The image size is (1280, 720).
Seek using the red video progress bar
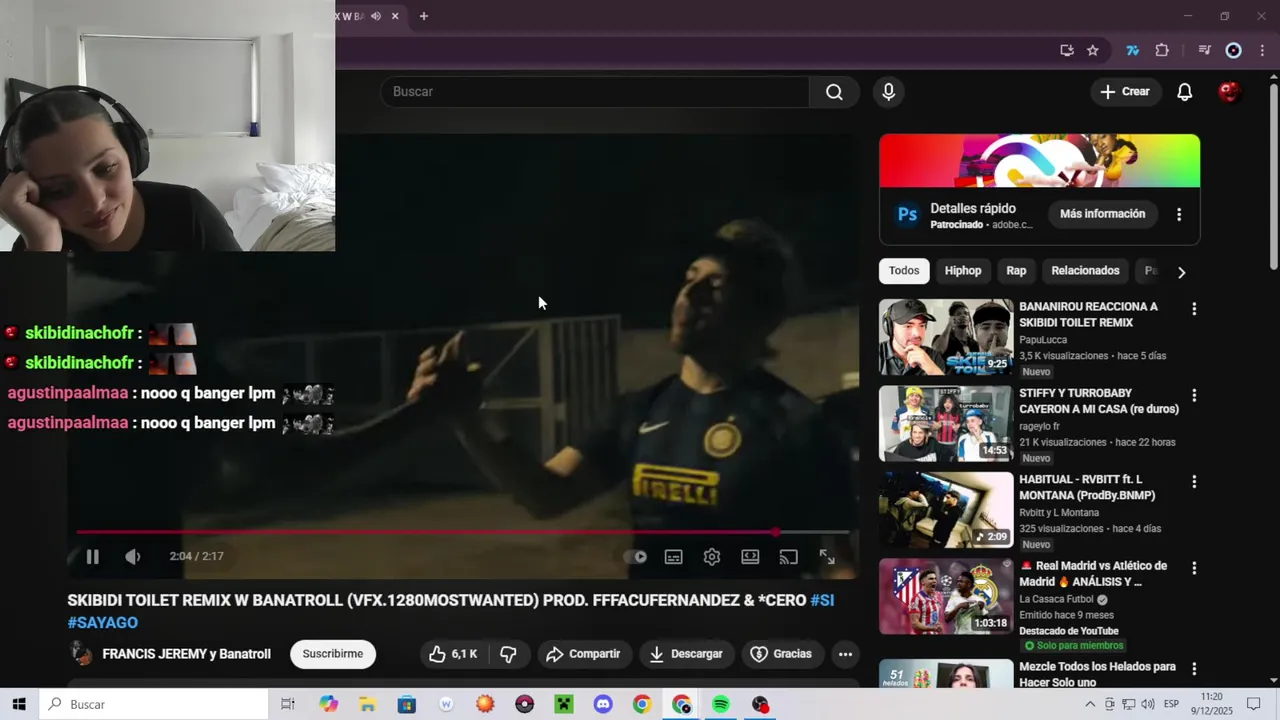point(463,532)
